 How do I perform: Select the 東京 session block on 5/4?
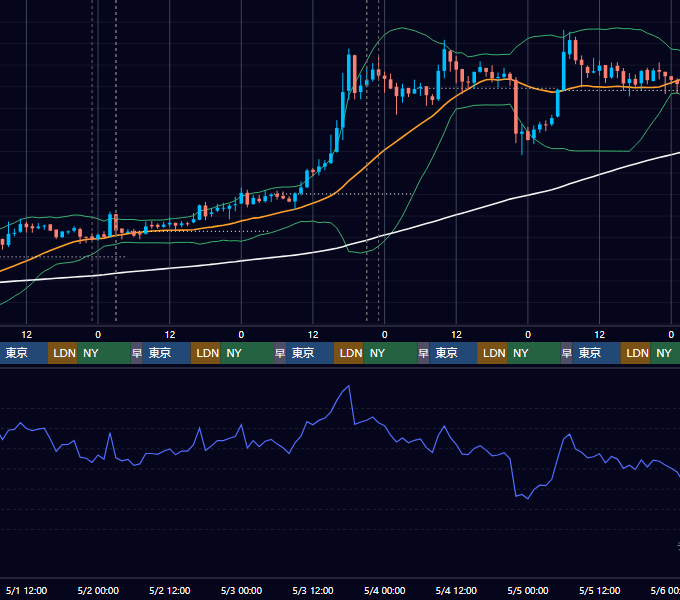coord(453,353)
